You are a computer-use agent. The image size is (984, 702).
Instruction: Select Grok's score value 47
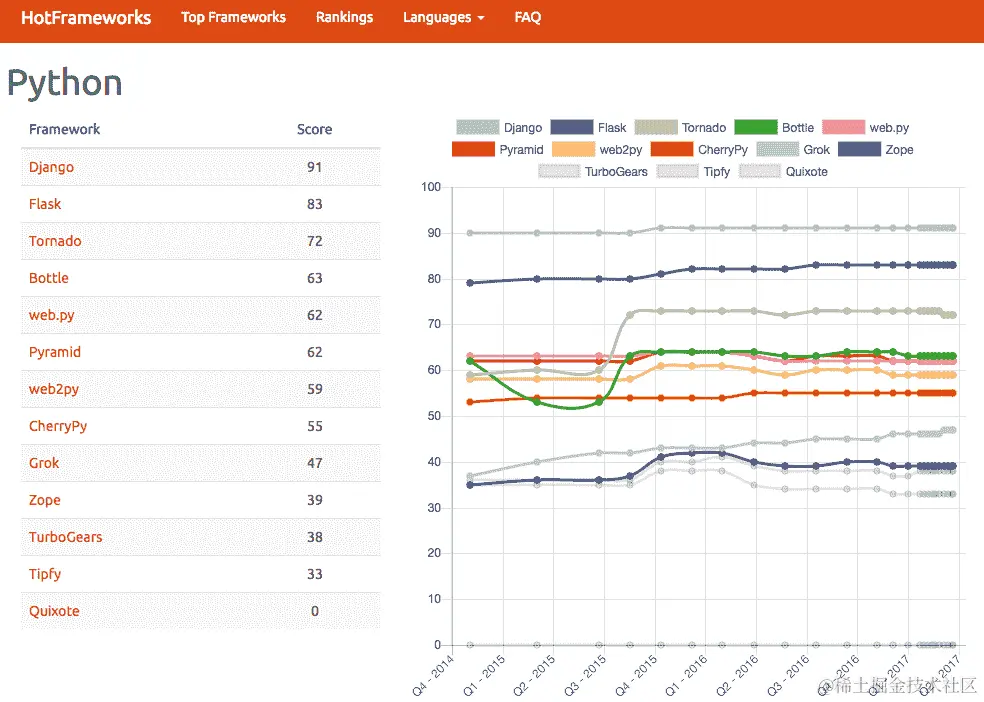314,464
